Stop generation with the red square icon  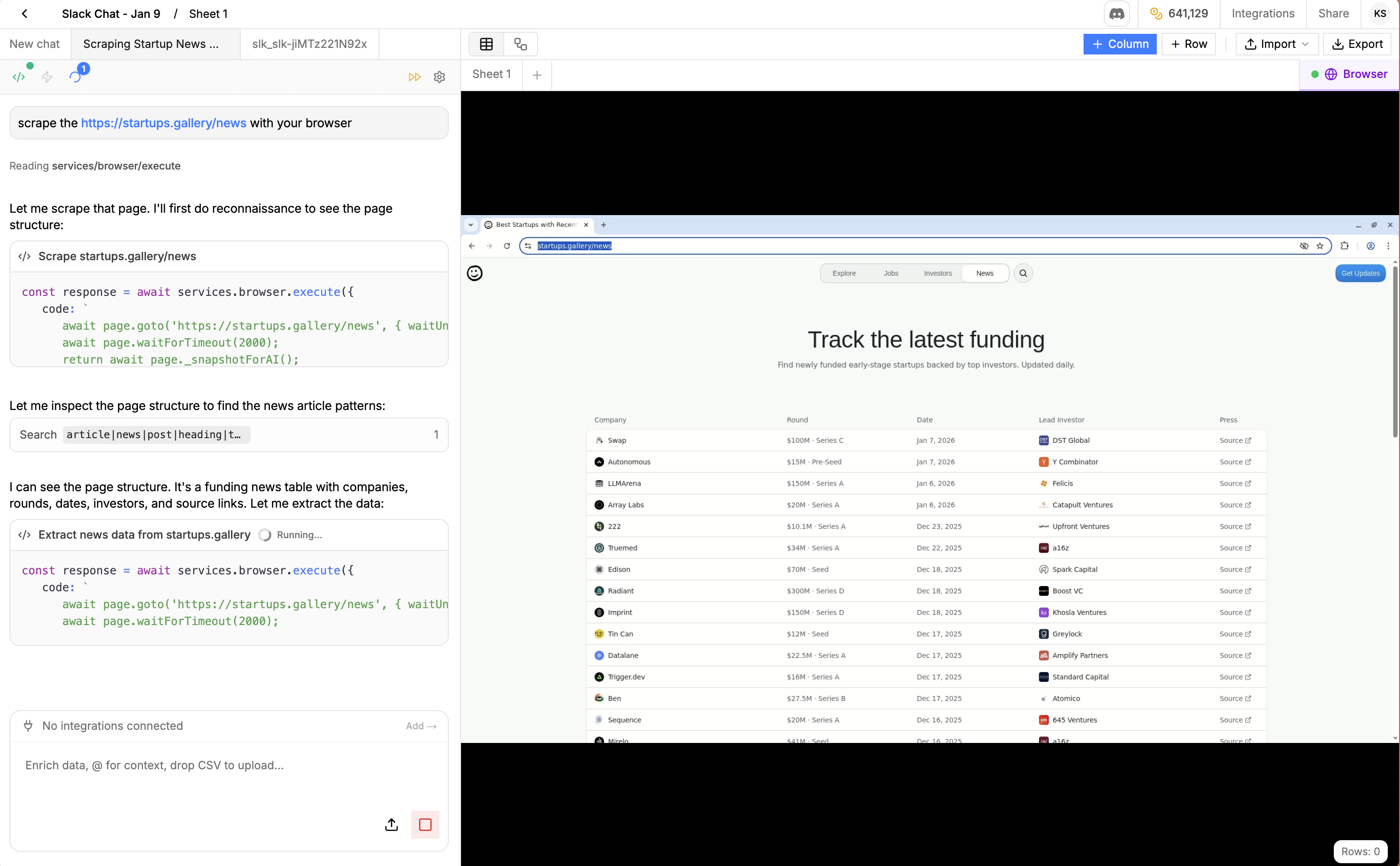[x=425, y=825]
